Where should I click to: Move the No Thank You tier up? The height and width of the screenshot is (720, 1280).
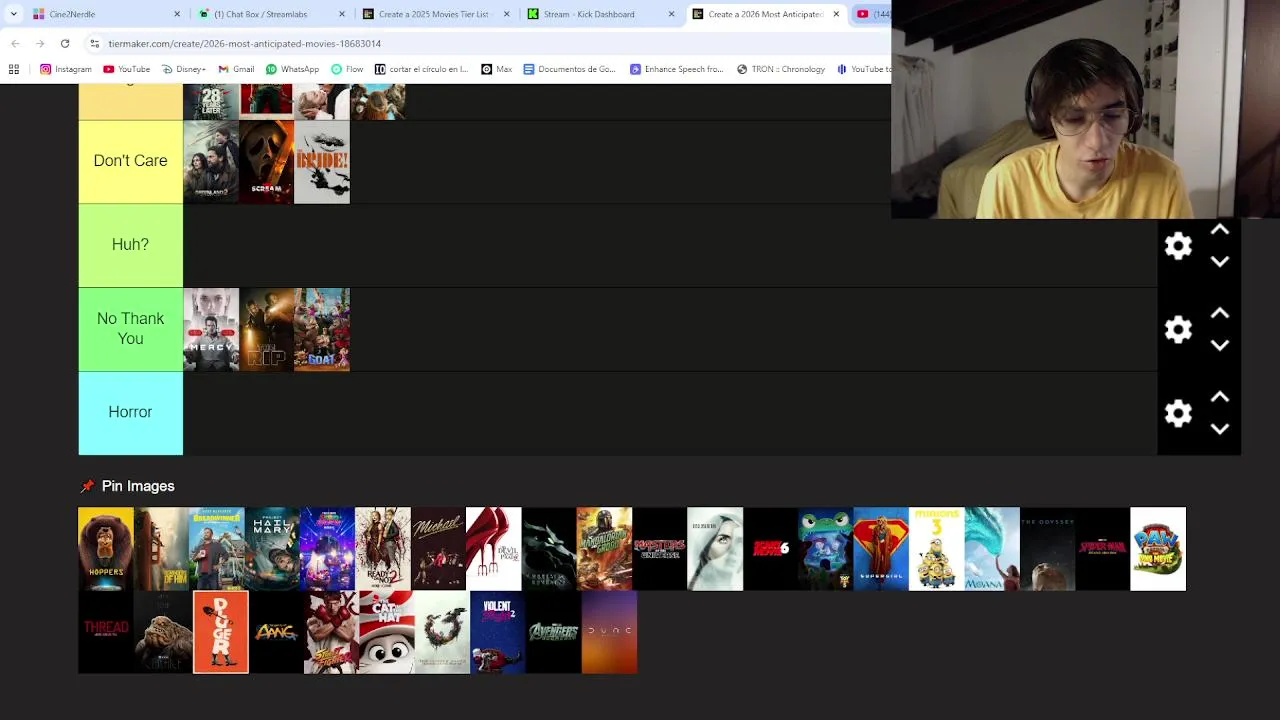point(1220,314)
